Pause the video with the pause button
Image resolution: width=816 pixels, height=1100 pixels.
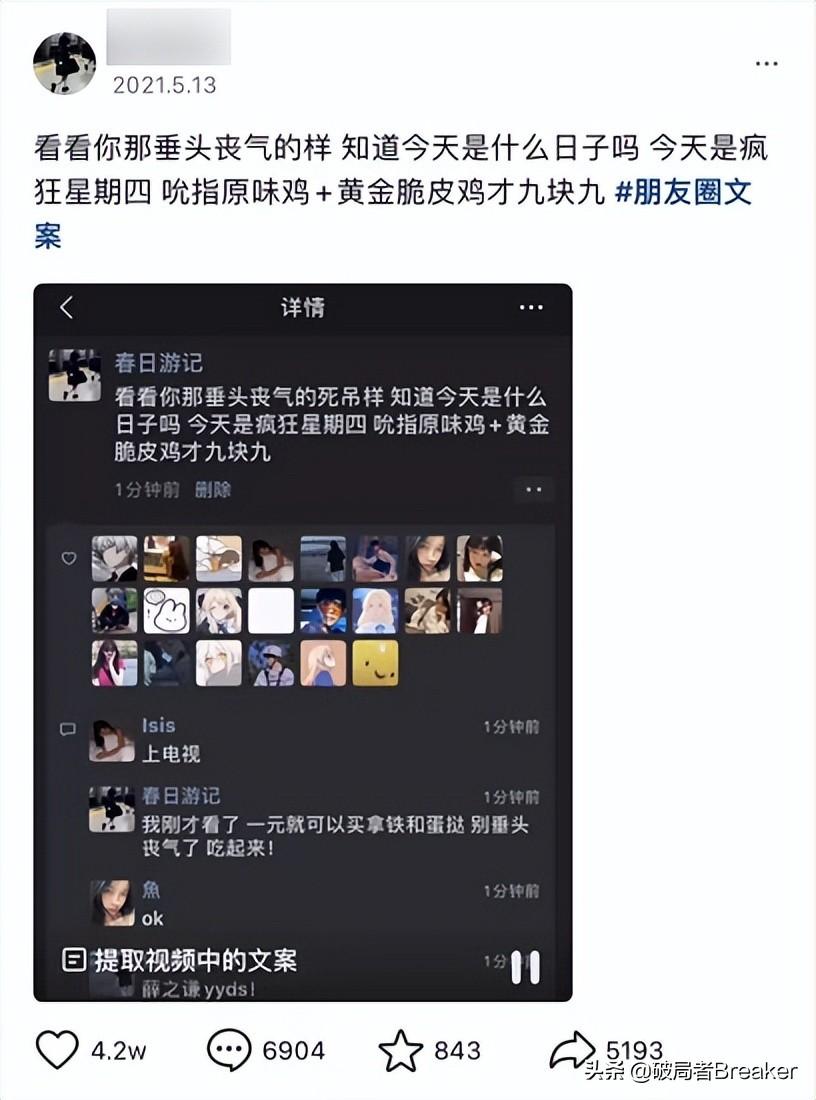(526, 967)
